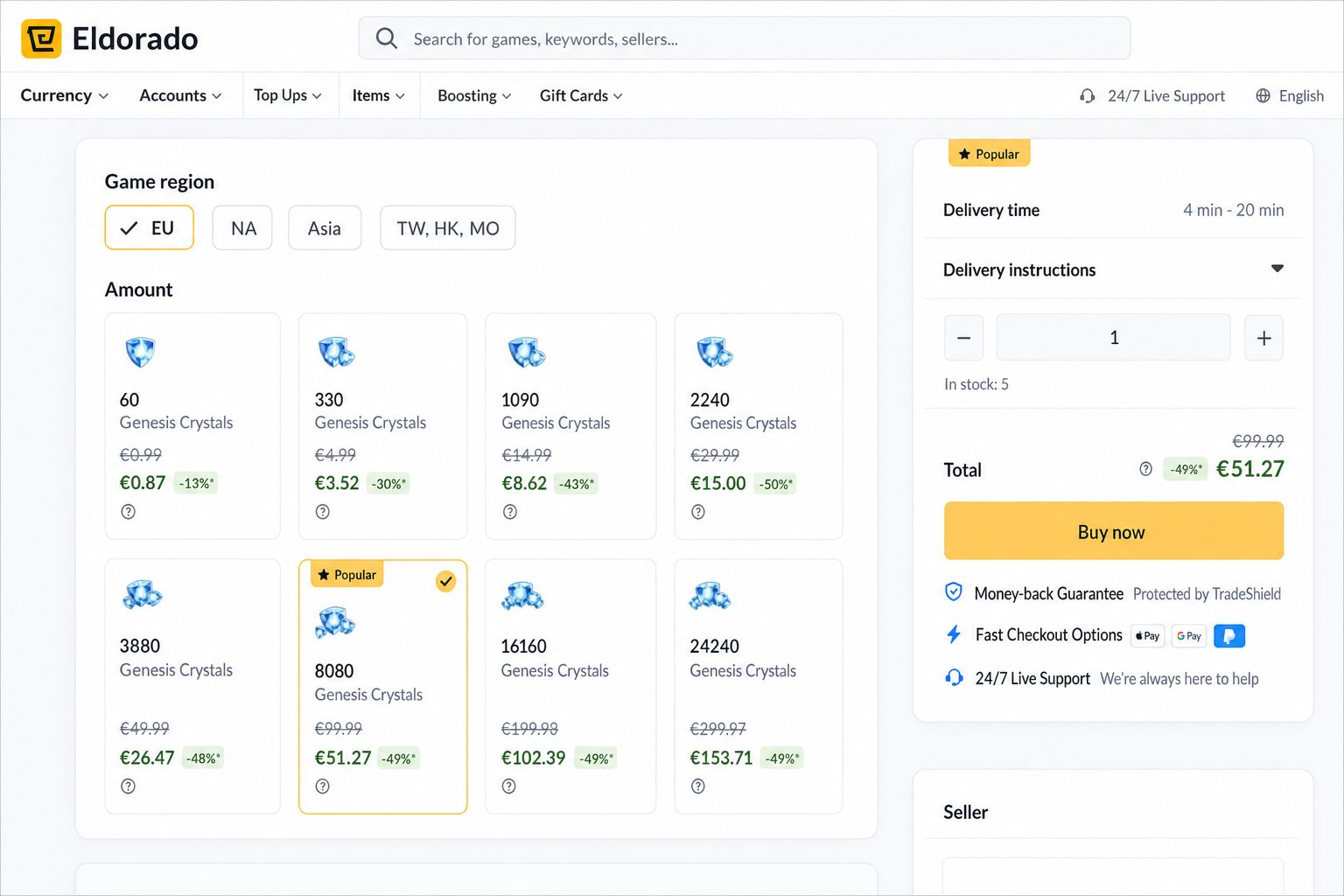Click the help icon next to Total
Image resolution: width=1344 pixels, height=896 pixels.
point(1146,469)
